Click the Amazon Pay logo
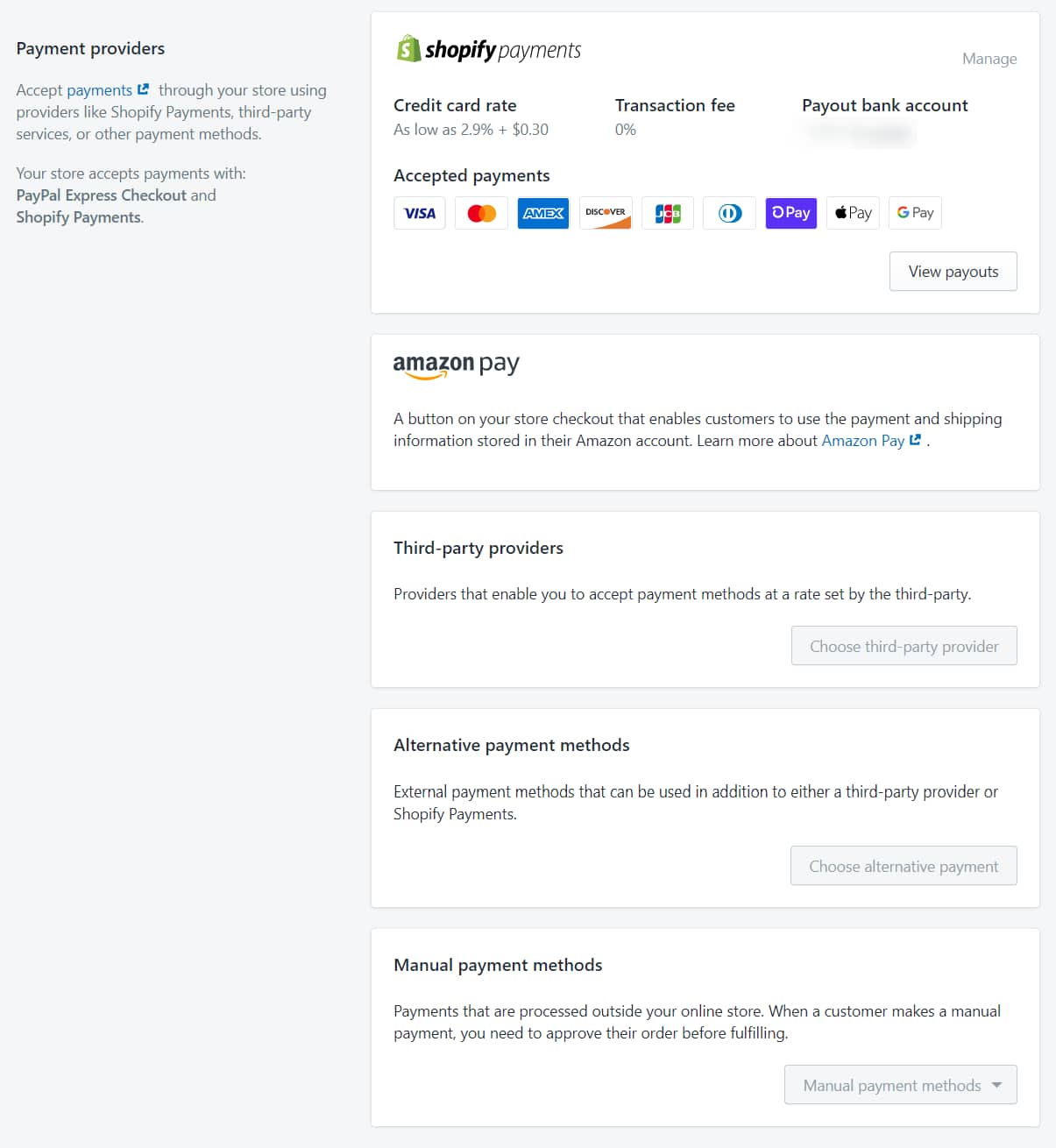 [457, 365]
